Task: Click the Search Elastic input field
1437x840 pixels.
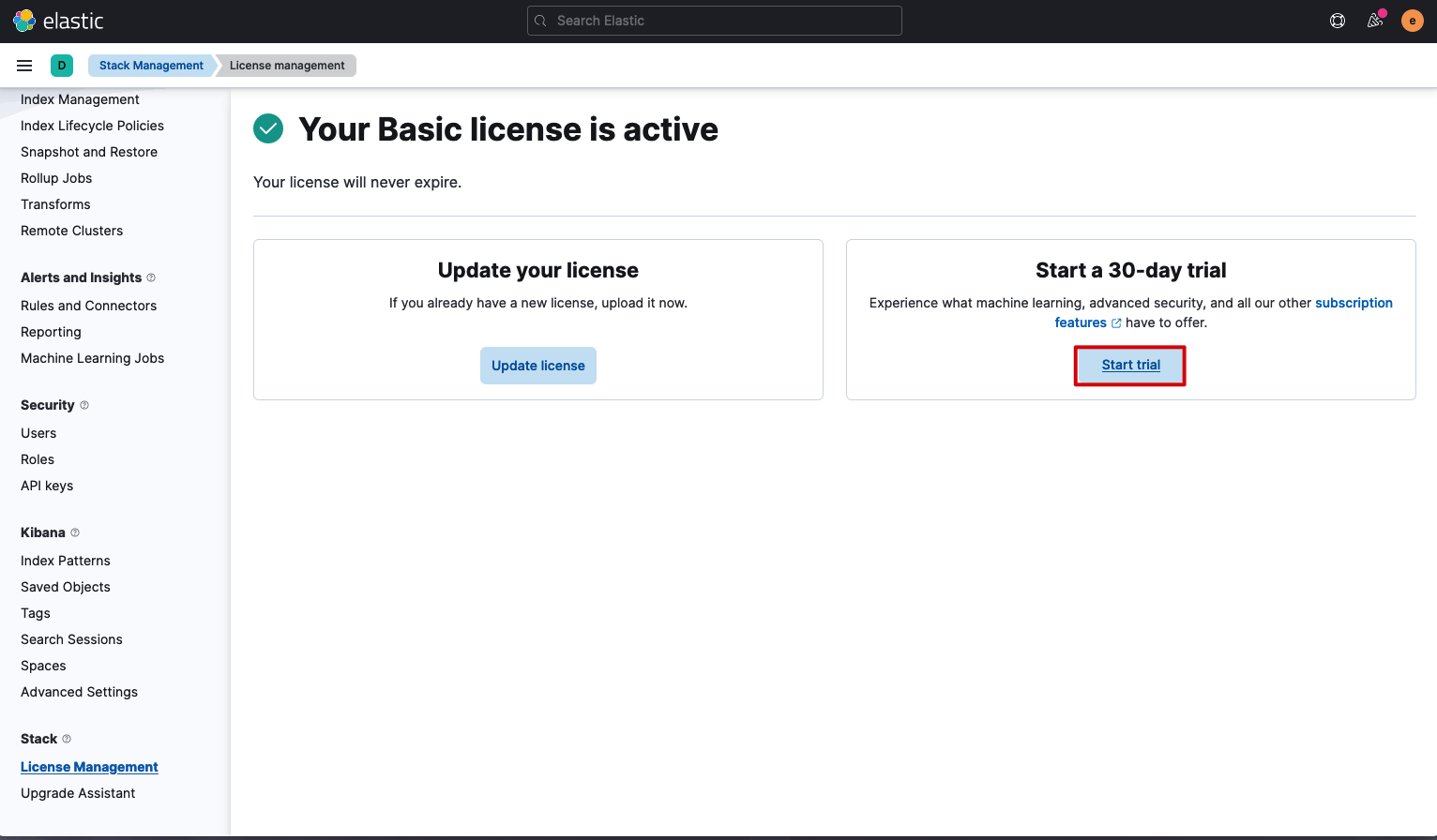Action: coord(715,21)
